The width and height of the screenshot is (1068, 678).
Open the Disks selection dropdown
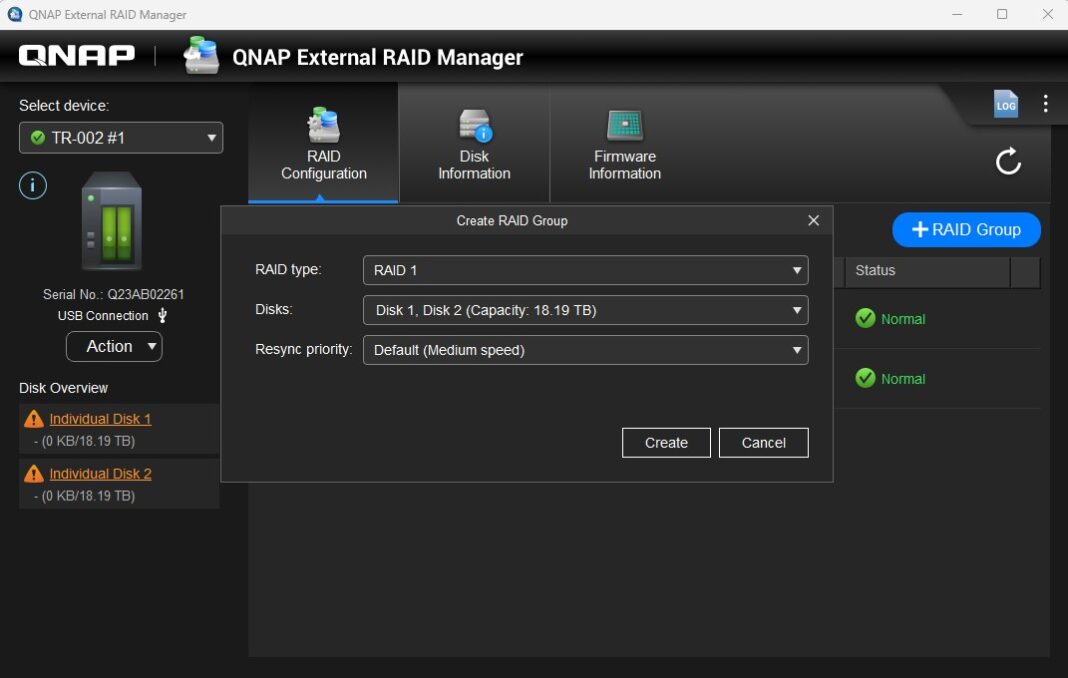click(585, 310)
